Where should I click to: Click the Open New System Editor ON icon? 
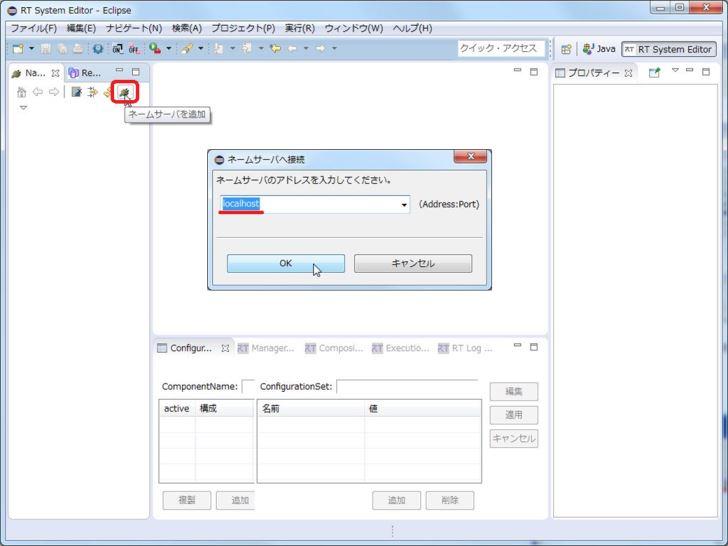click(117, 48)
